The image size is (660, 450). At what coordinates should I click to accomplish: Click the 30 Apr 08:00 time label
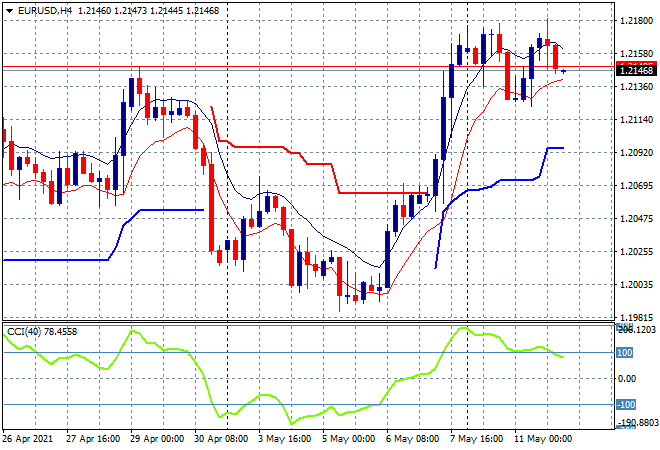tap(221, 439)
